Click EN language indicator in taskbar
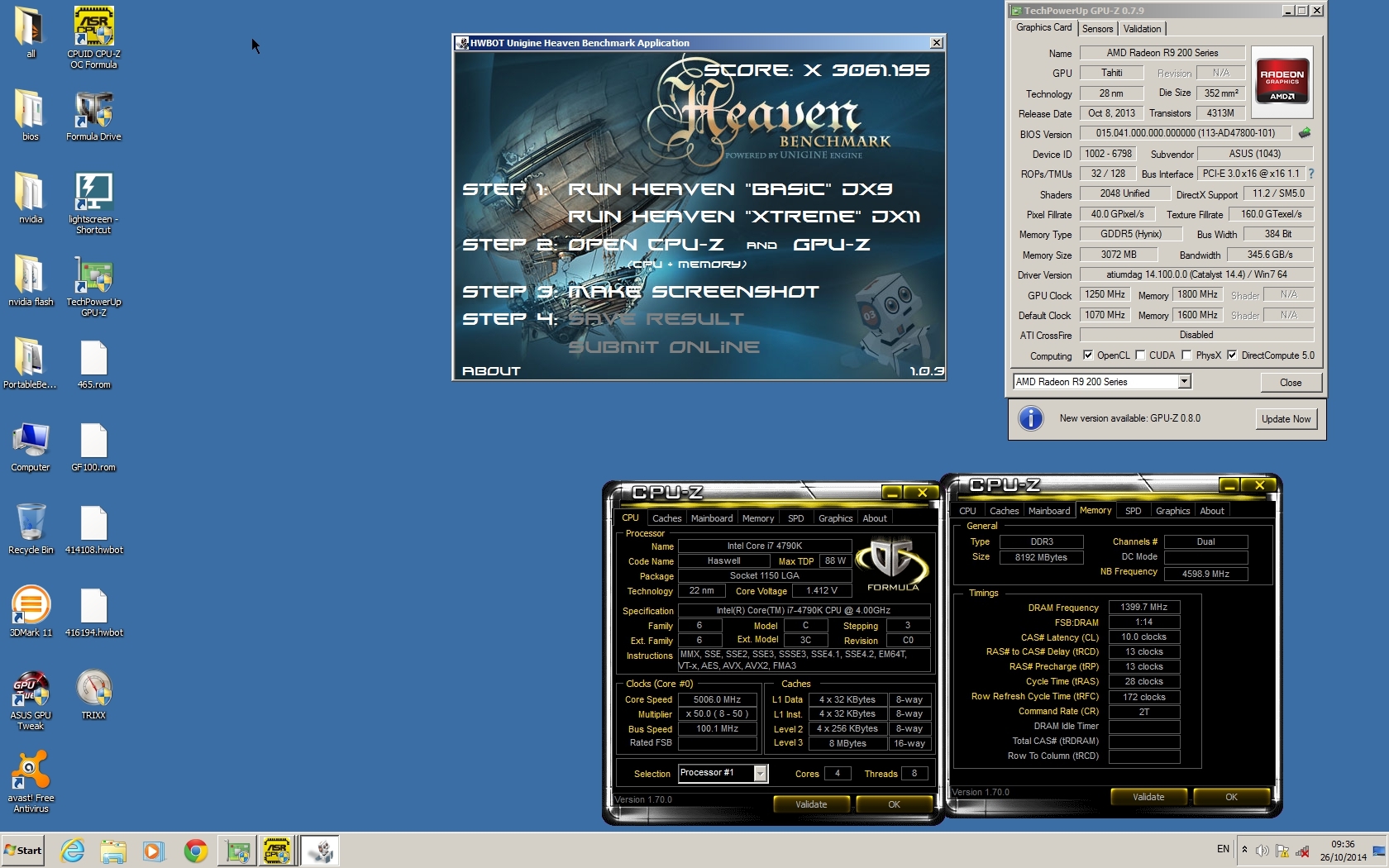1389x868 pixels. [1223, 849]
